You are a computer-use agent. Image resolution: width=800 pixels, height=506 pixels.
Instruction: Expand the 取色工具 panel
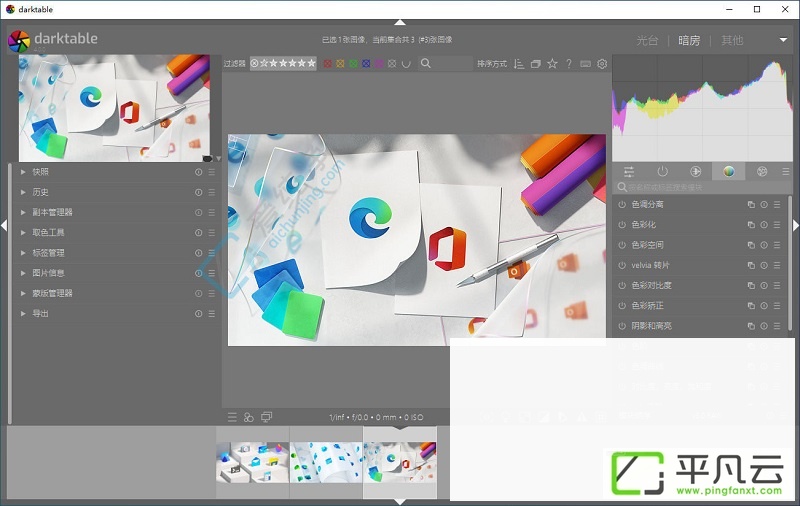pyautogui.click(x=23, y=233)
